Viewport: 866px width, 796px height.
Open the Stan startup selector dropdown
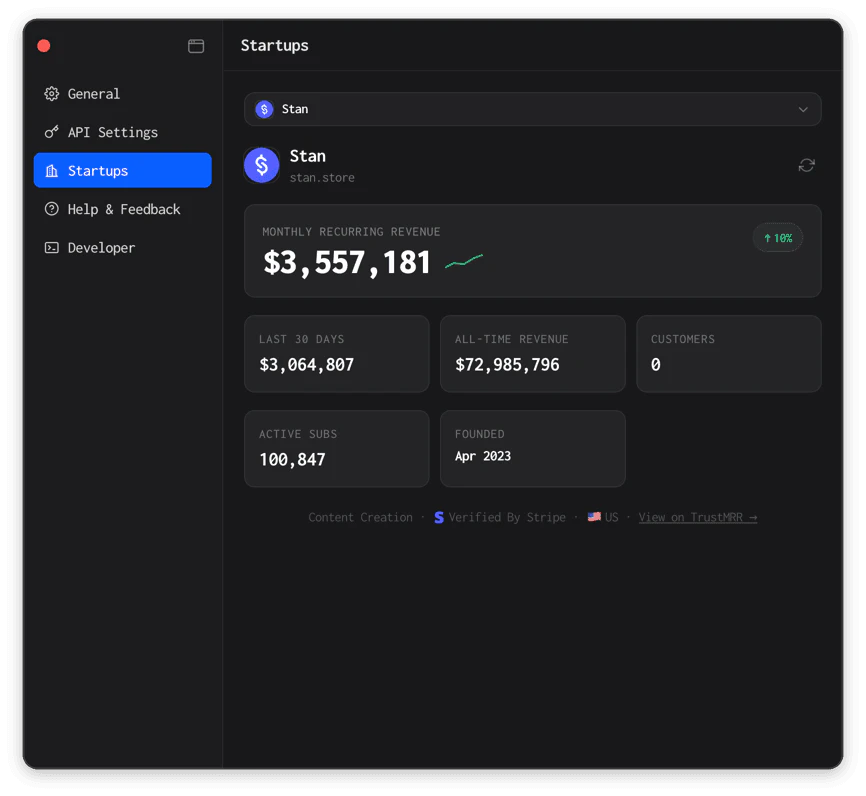[532, 109]
